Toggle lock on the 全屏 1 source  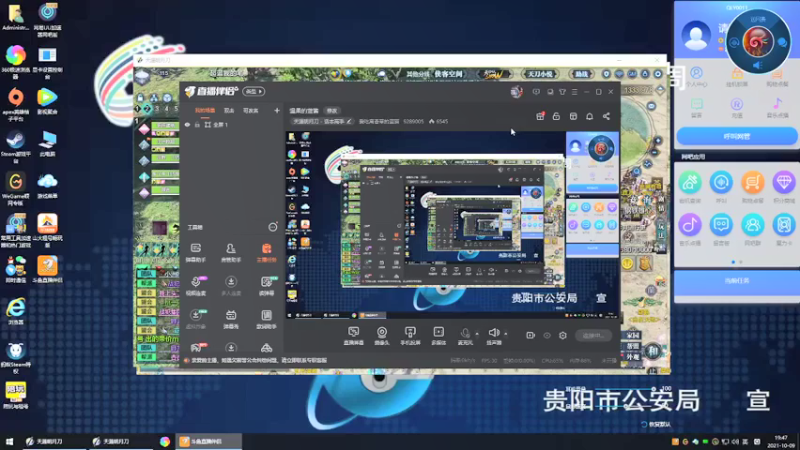[x=197, y=124]
